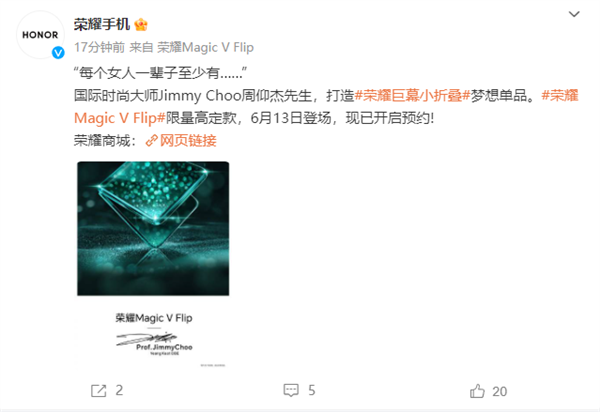Image resolution: width=600 pixels, height=412 pixels.
Task: Open the 荣耀手机 username profile
Action: point(102,24)
